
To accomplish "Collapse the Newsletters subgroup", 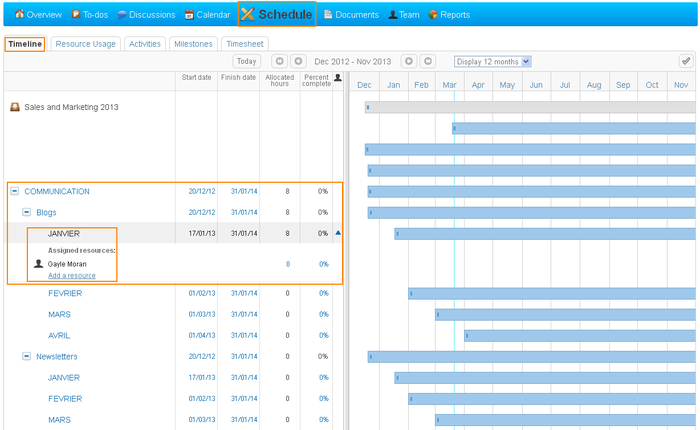I will (27, 356).
